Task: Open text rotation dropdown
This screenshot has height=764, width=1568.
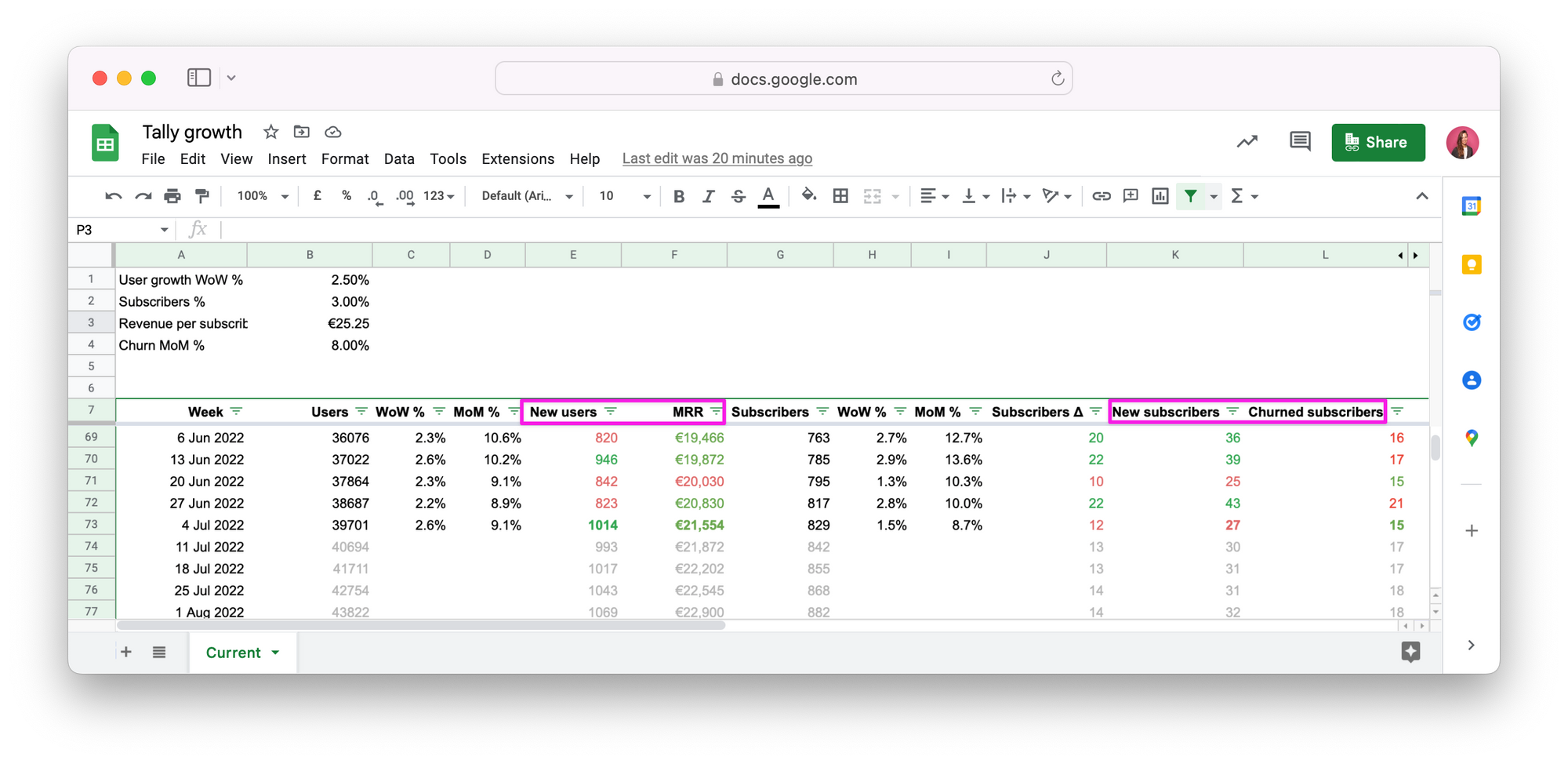Action: click(x=1056, y=196)
